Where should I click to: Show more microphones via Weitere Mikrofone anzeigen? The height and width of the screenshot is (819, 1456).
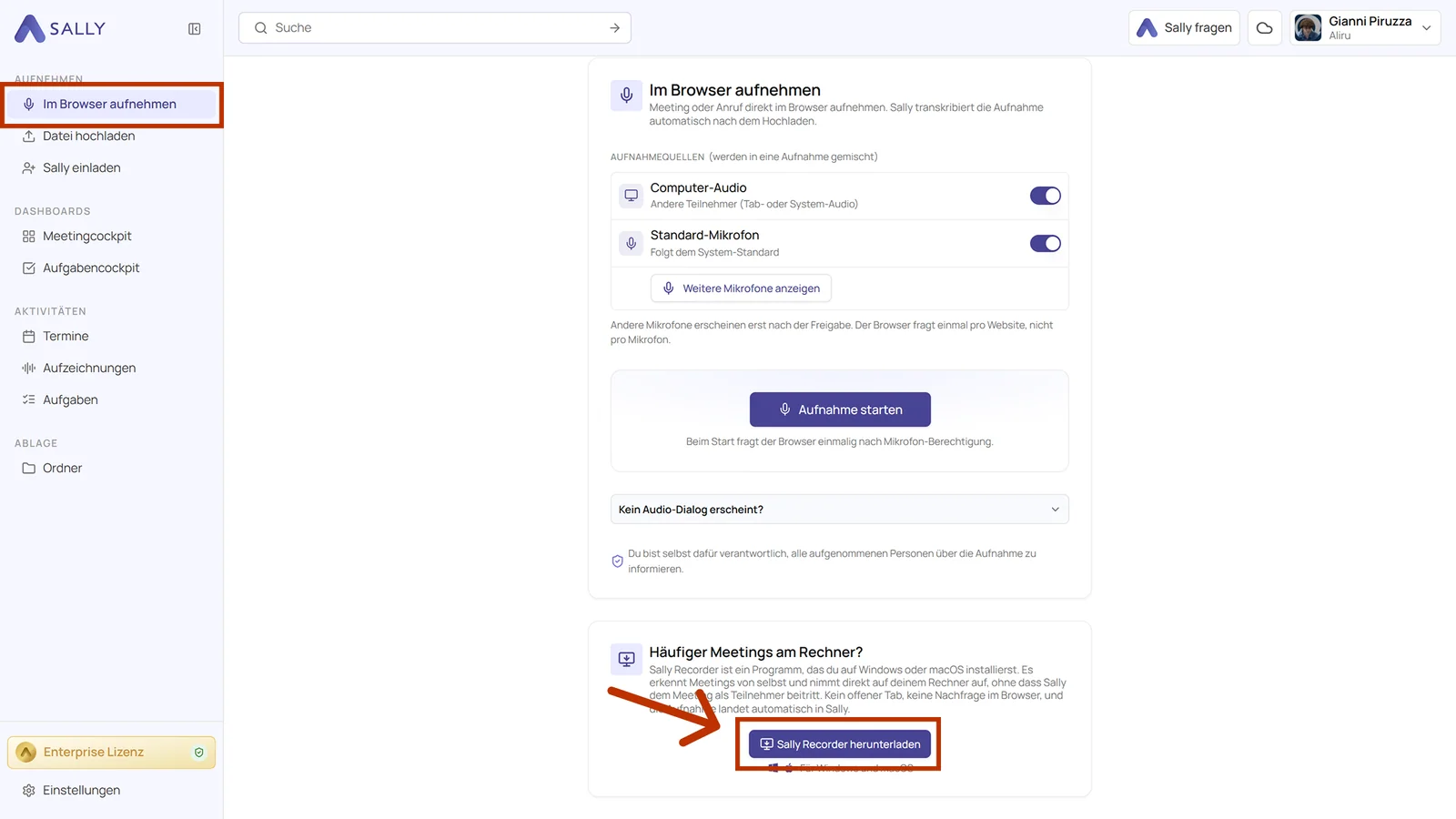point(741,288)
